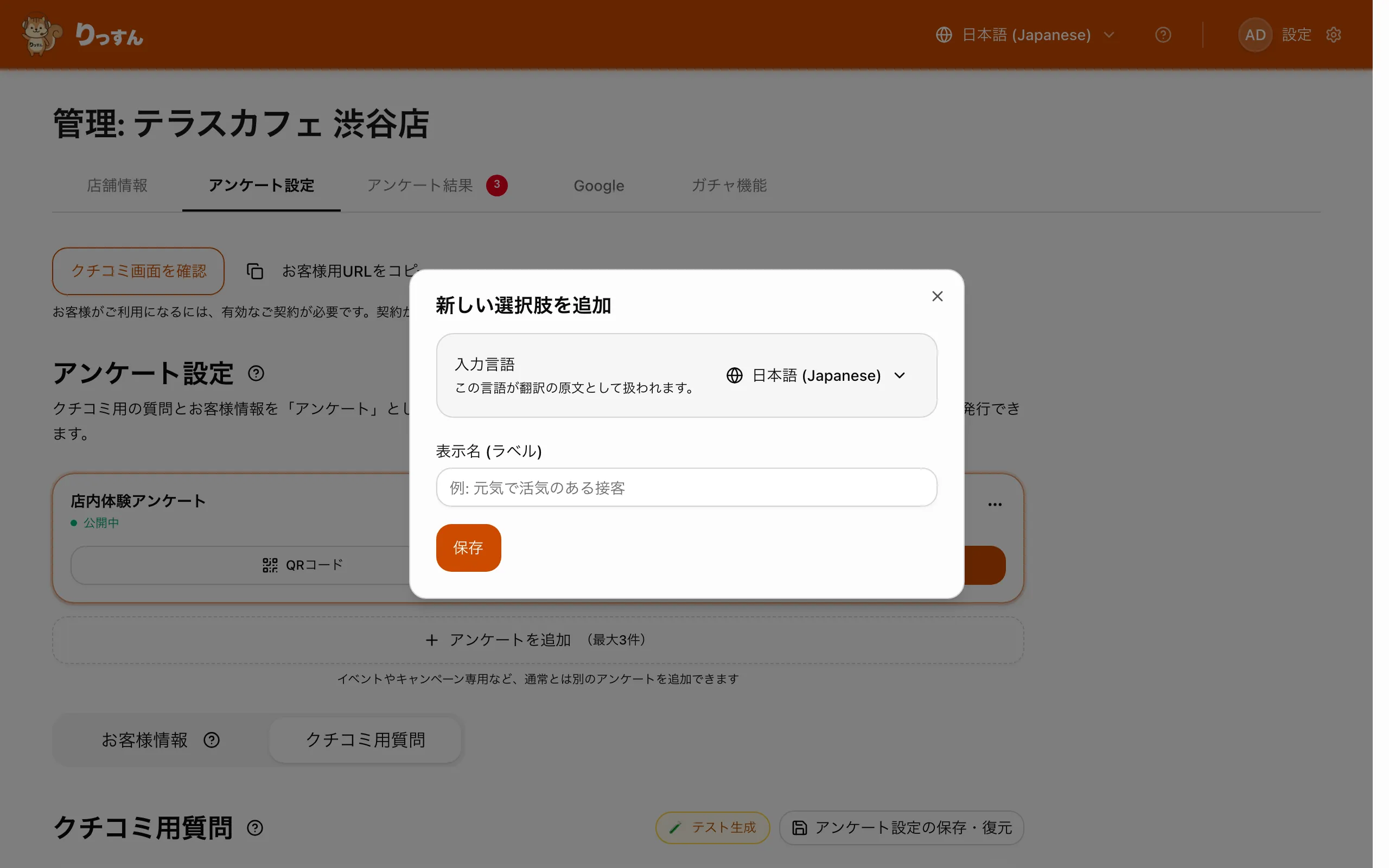Click the header language dropdown chevron
Screen dimensions: 1389x868
[x=1109, y=35]
